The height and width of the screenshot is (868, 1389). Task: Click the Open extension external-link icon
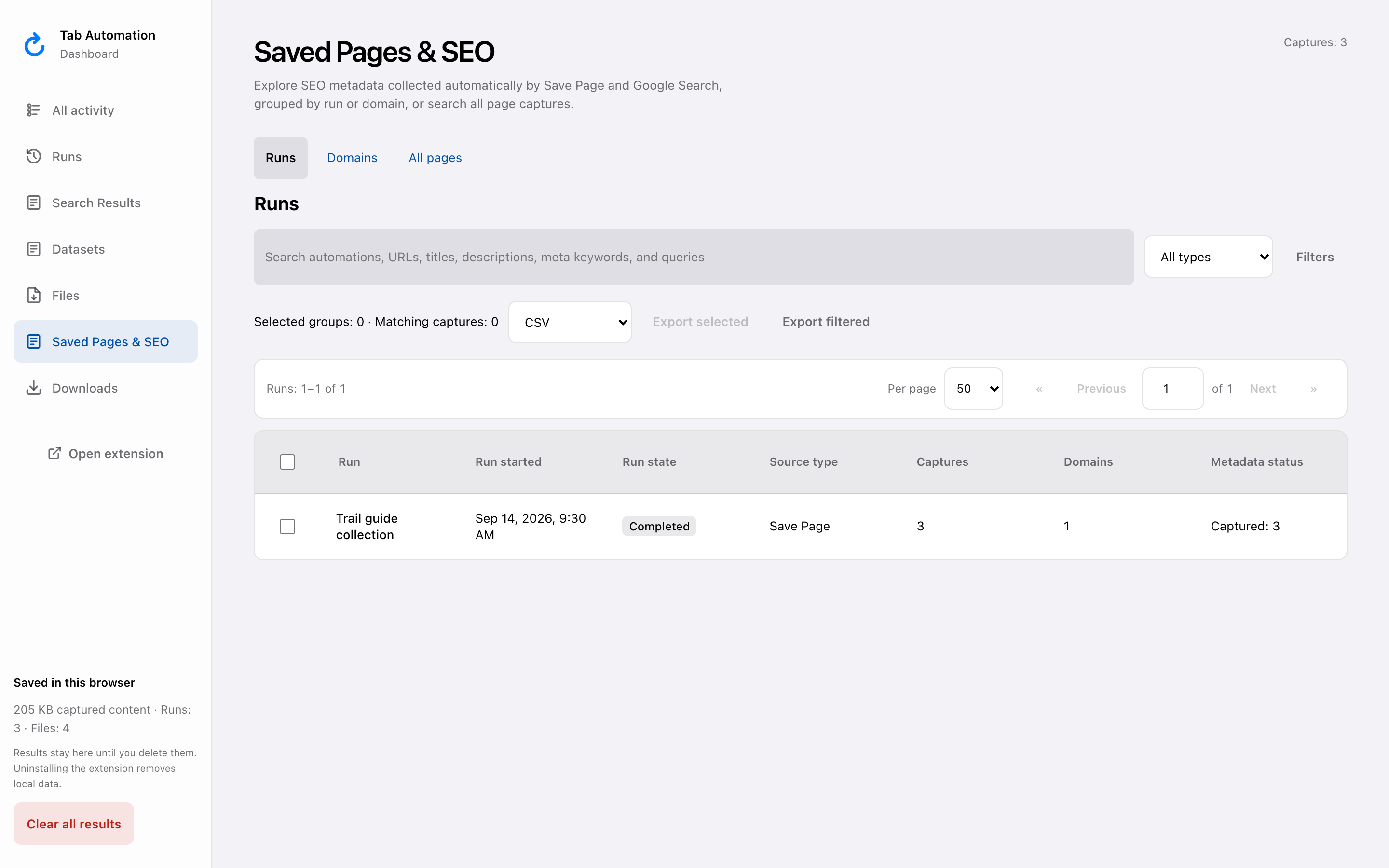54,453
